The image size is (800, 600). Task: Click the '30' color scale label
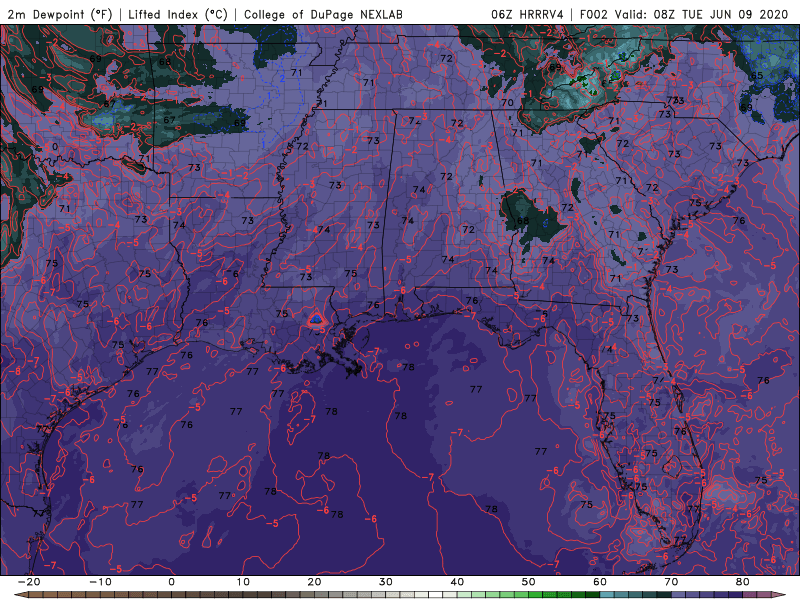pos(386,582)
